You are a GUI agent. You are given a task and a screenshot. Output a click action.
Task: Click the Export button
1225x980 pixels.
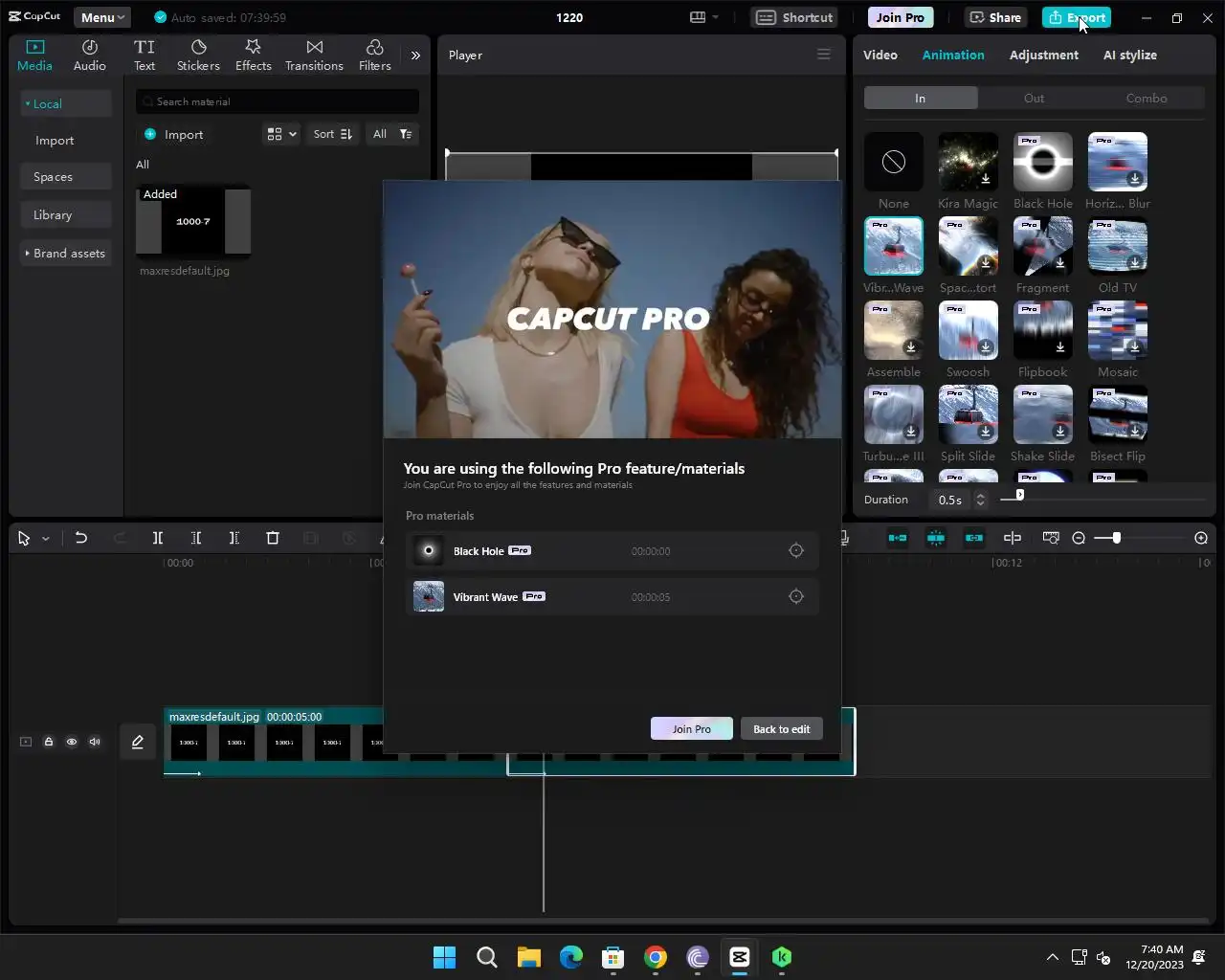coord(1077,17)
